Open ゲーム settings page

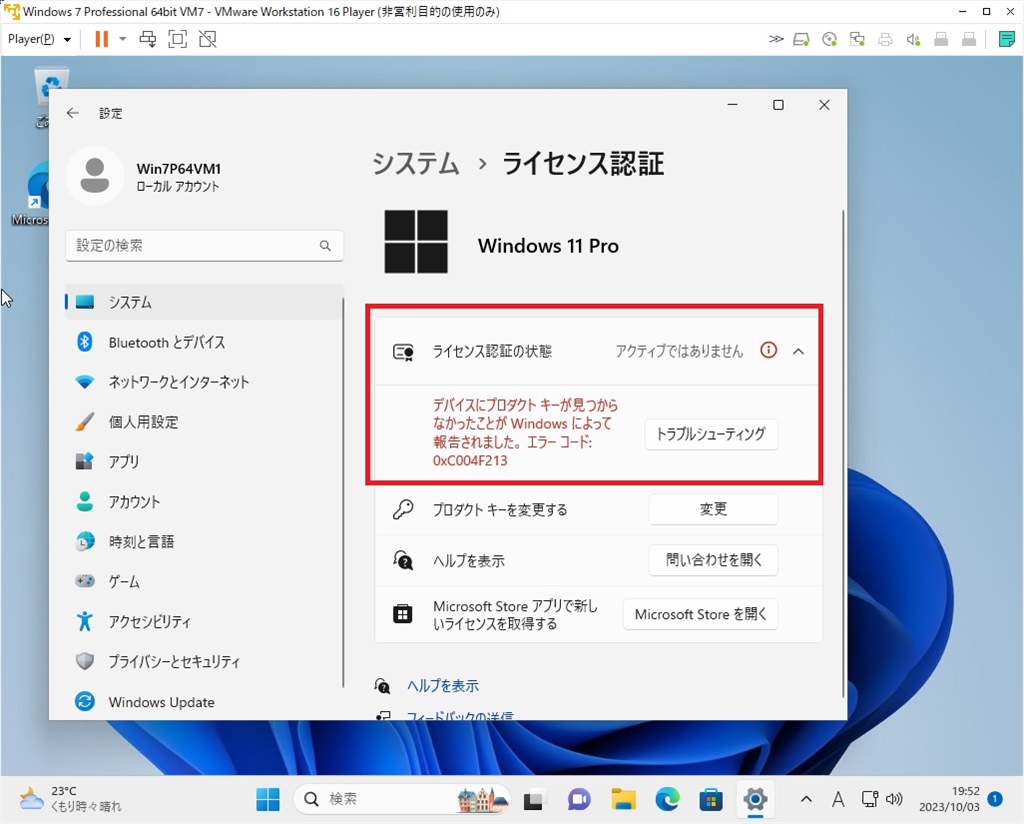[204, 581]
